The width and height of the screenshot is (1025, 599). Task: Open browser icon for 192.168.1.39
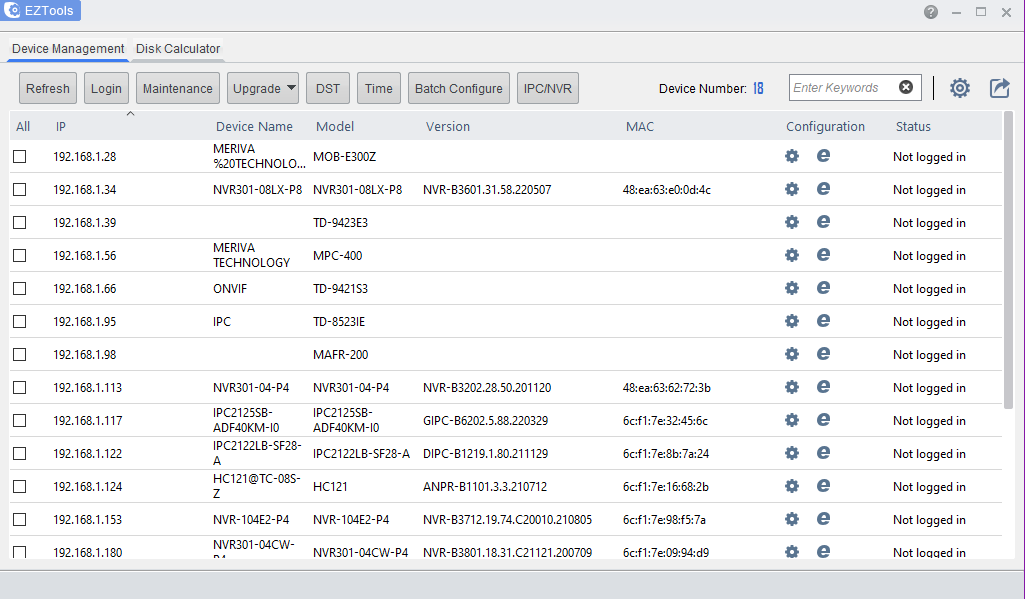tap(823, 222)
